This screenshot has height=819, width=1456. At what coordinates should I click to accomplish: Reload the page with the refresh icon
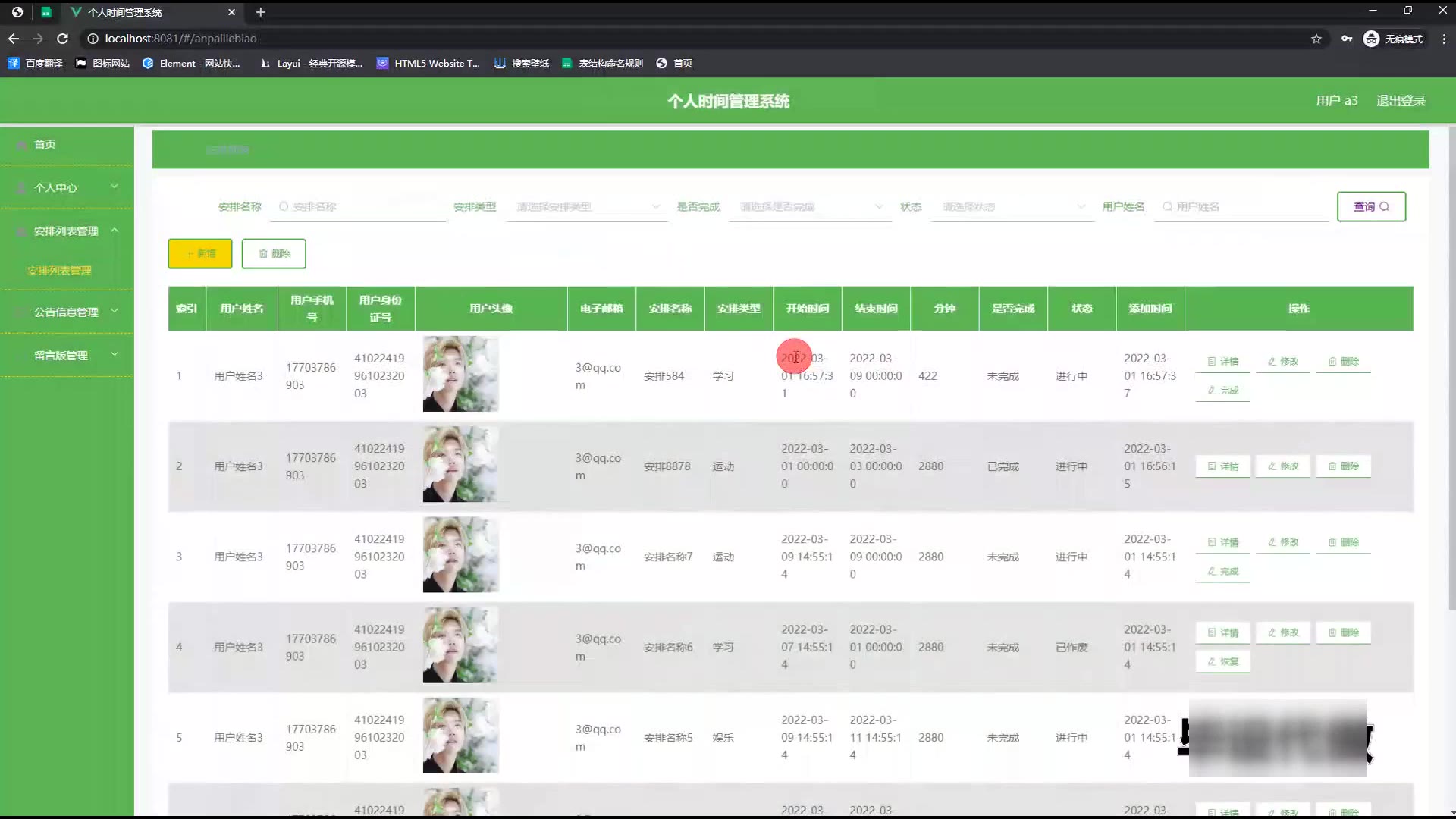tap(63, 39)
